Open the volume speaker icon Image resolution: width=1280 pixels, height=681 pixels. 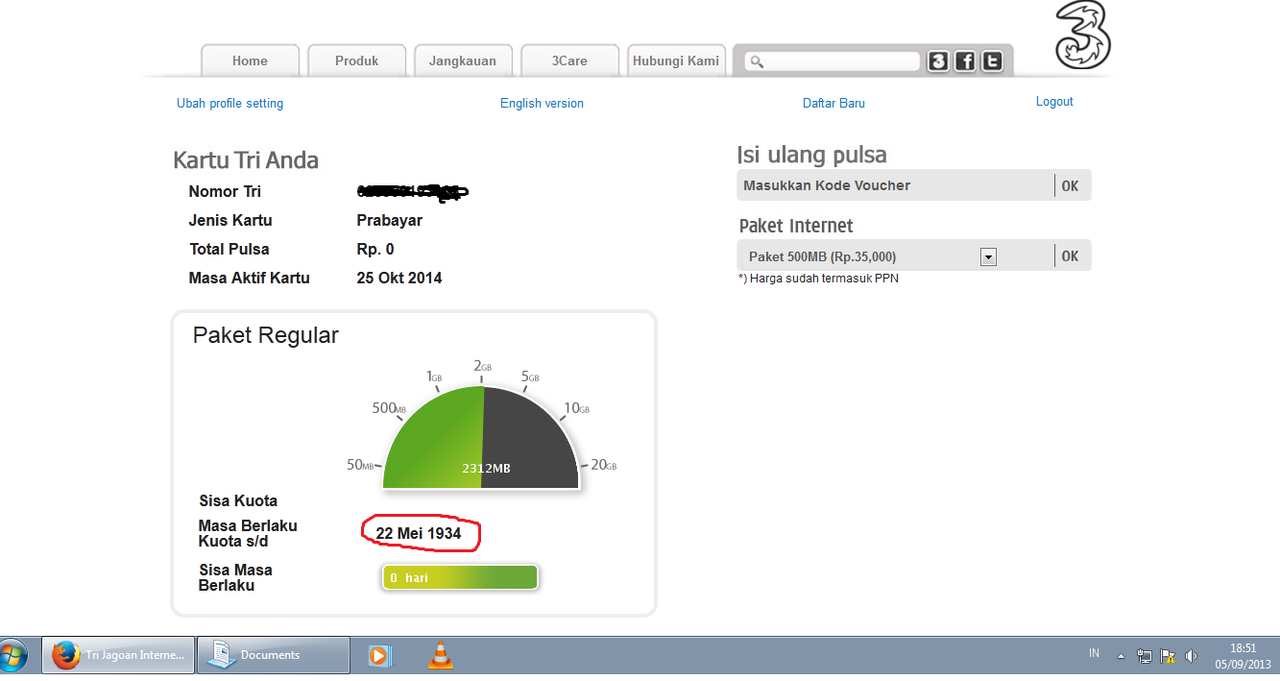1190,657
